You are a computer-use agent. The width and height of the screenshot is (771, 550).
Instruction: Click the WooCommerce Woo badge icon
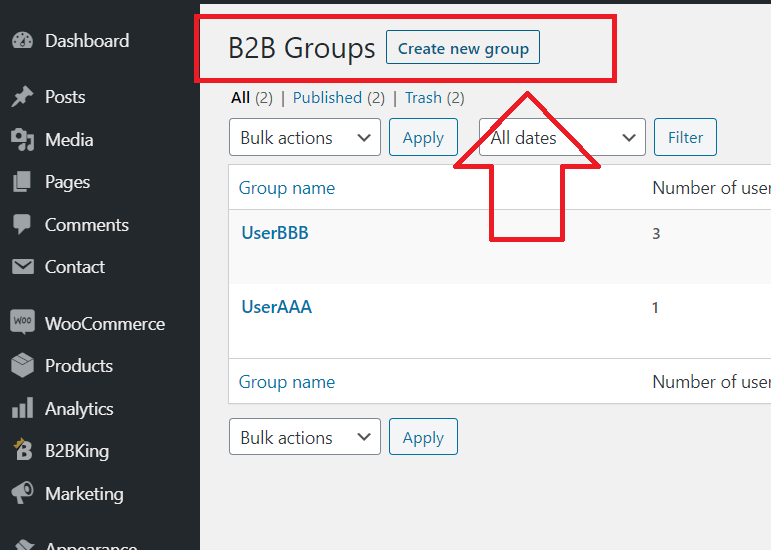(x=23, y=322)
